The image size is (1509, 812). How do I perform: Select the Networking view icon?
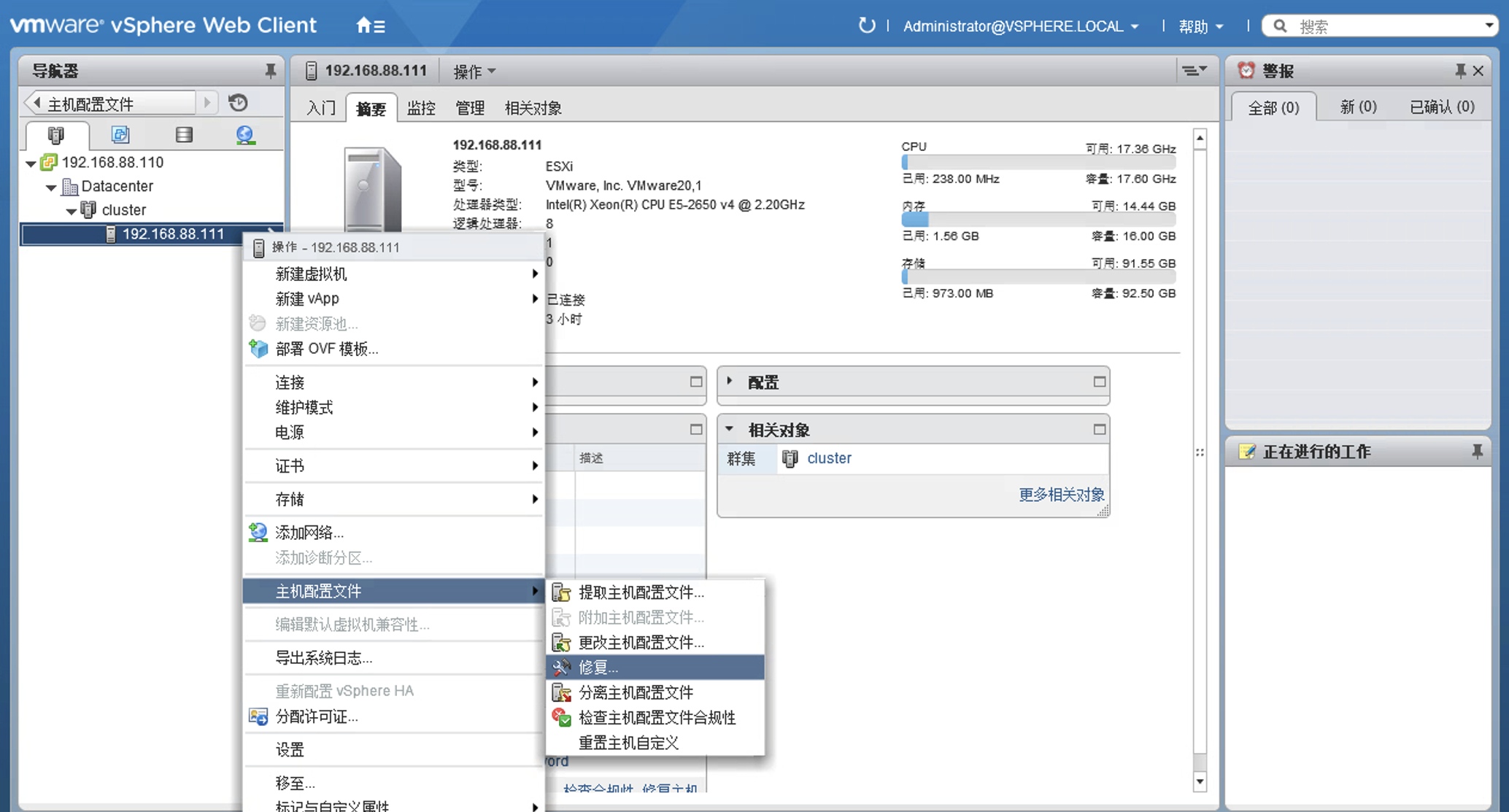[245, 135]
